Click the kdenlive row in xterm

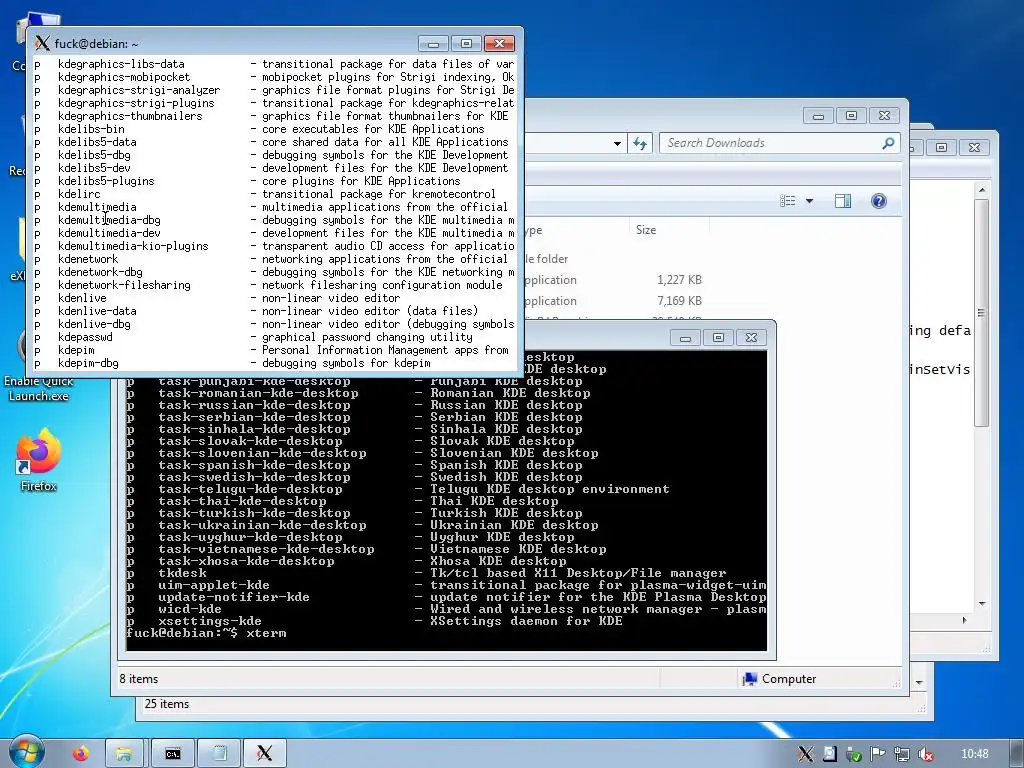click(274, 298)
